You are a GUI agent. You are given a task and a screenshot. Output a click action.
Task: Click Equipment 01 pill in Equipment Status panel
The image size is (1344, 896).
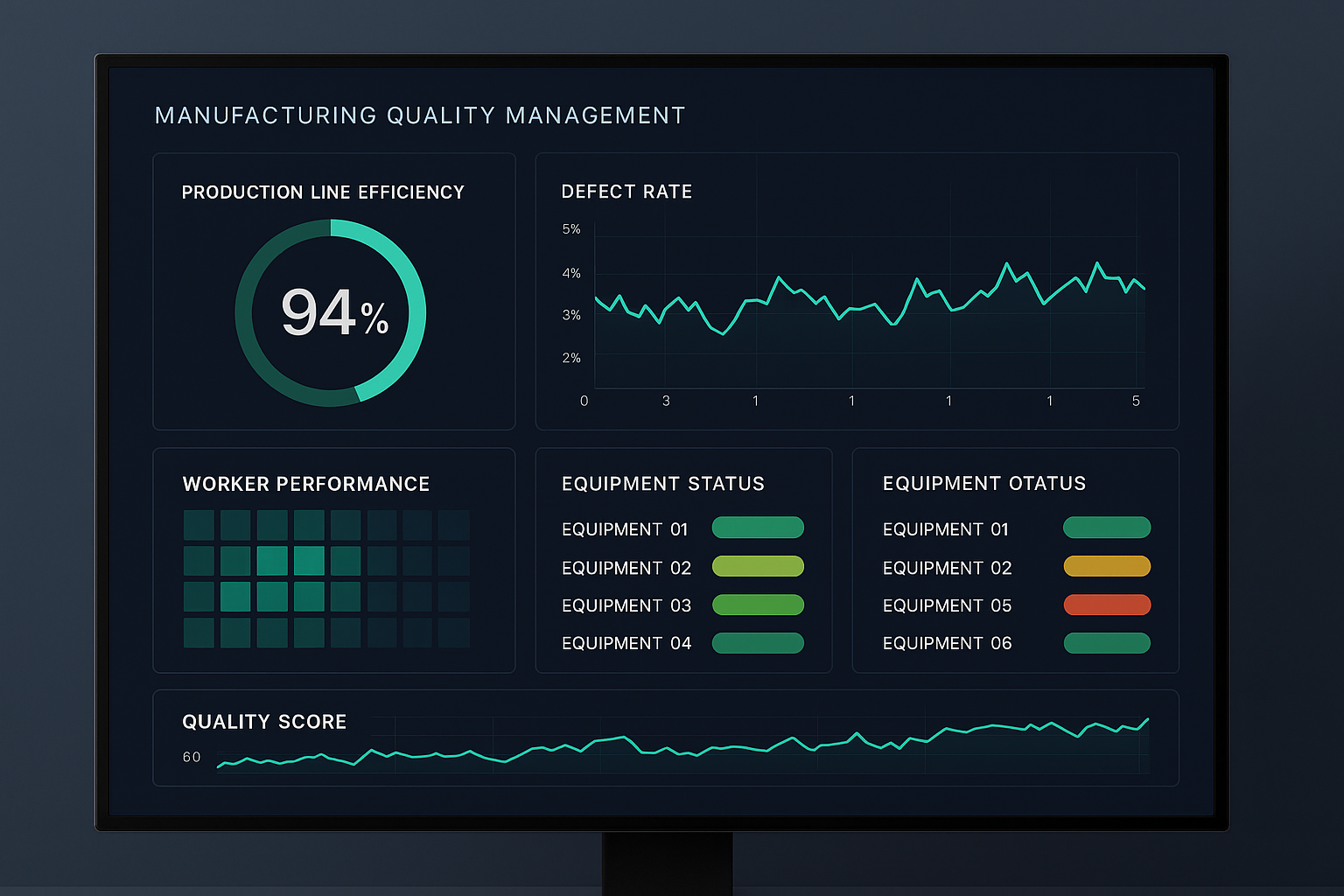click(x=758, y=528)
